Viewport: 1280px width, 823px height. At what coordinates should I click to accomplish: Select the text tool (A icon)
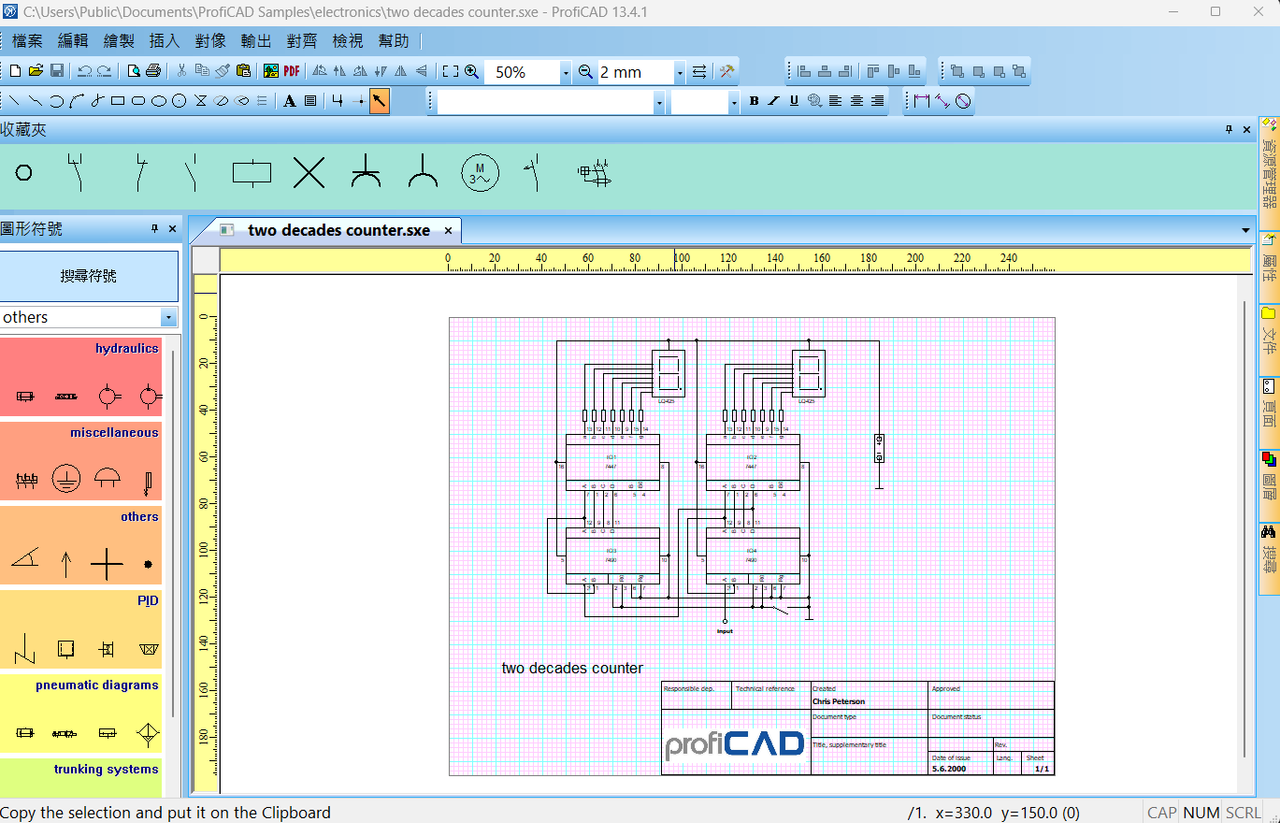(290, 101)
